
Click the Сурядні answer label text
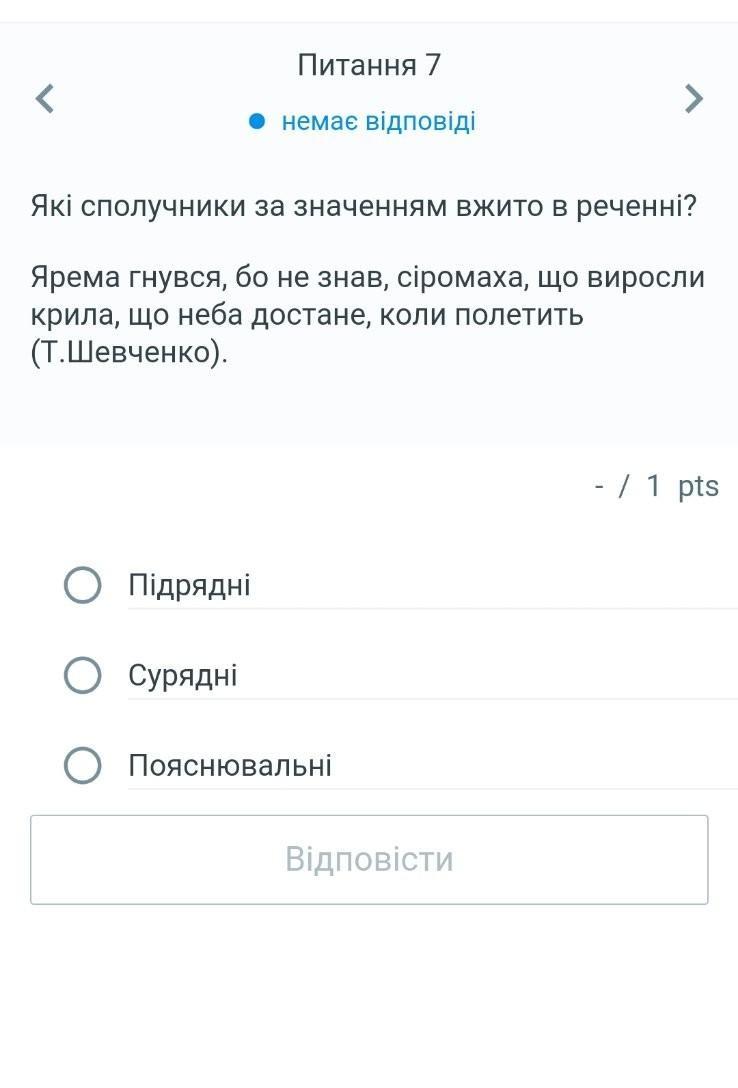click(x=182, y=676)
